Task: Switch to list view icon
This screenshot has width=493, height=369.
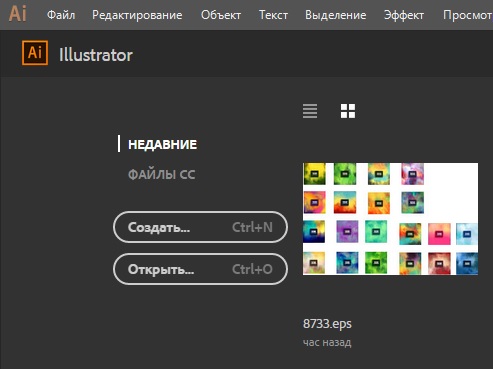Action: coord(310,111)
